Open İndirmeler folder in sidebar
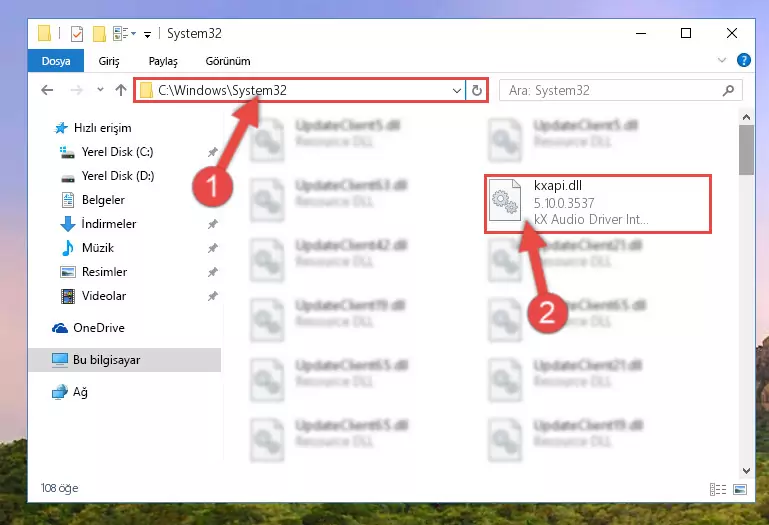 [x=109, y=224]
